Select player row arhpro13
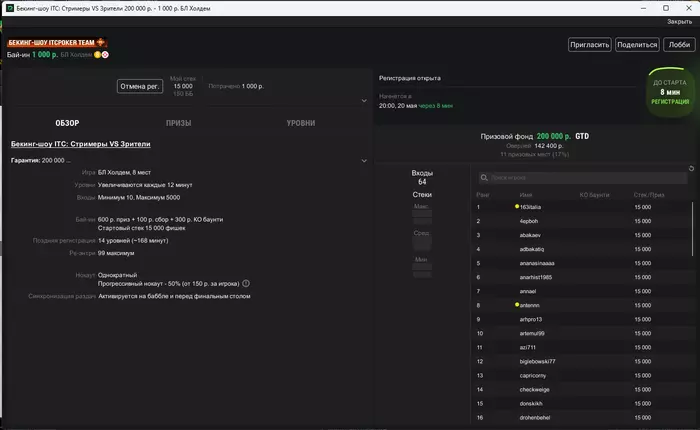The width and height of the screenshot is (700, 430). 581,319
